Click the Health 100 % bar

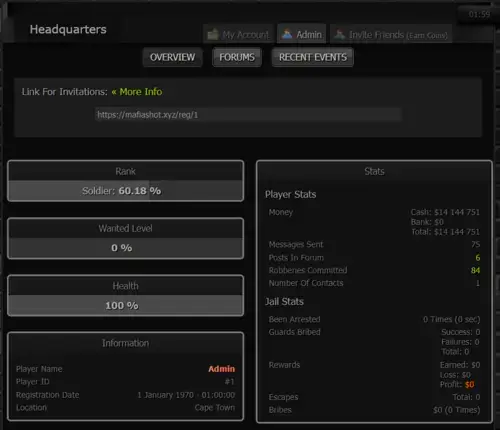click(x=126, y=305)
